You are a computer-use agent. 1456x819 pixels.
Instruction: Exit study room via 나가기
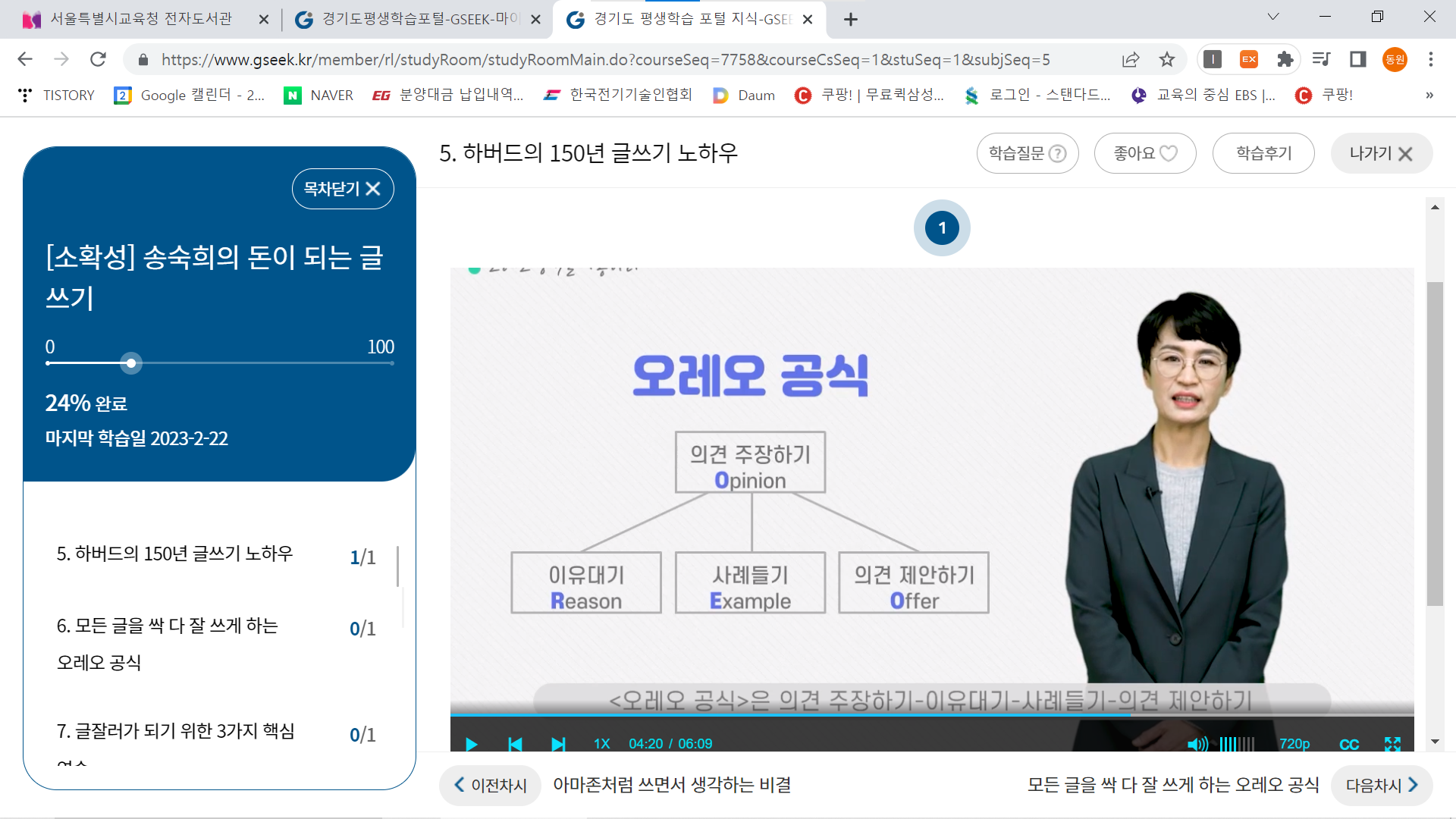tap(1381, 153)
